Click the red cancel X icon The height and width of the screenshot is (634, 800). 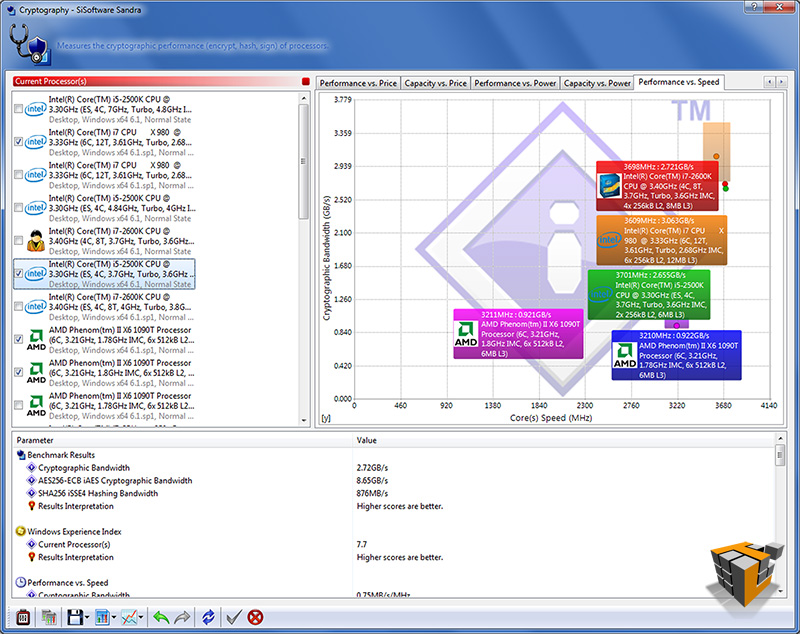(x=255, y=617)
